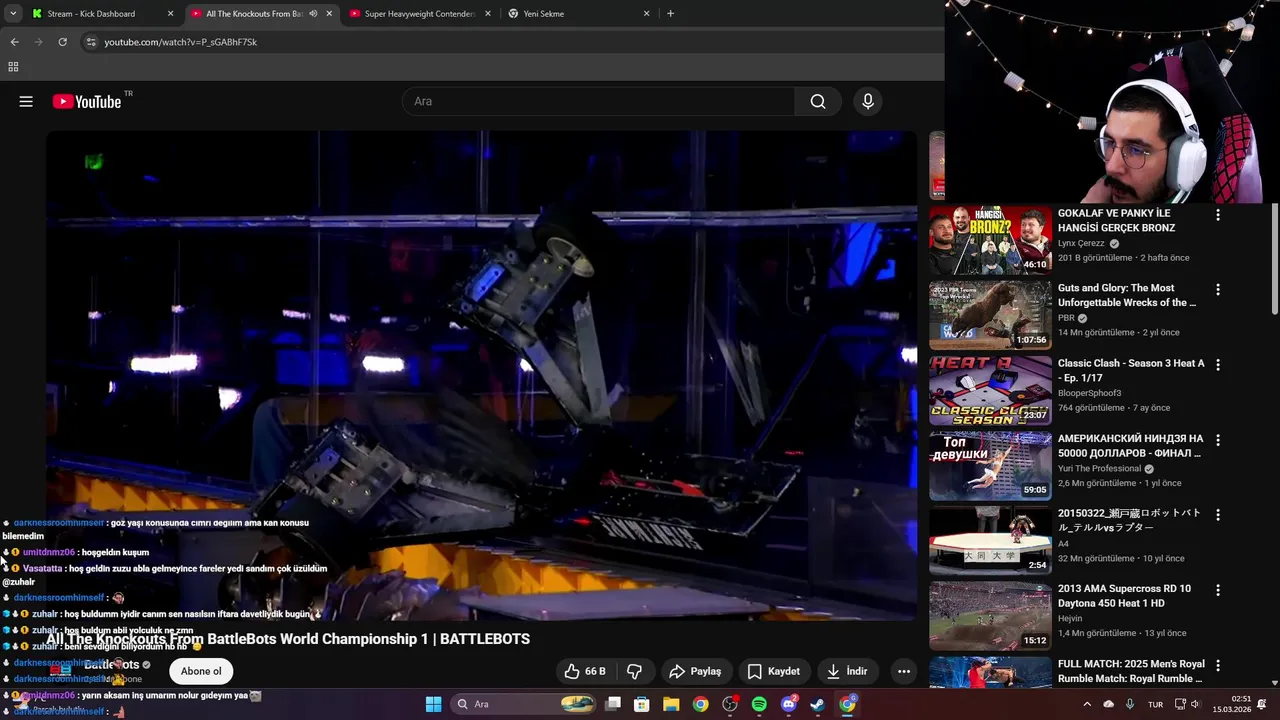Click the İndir download button

847,671
